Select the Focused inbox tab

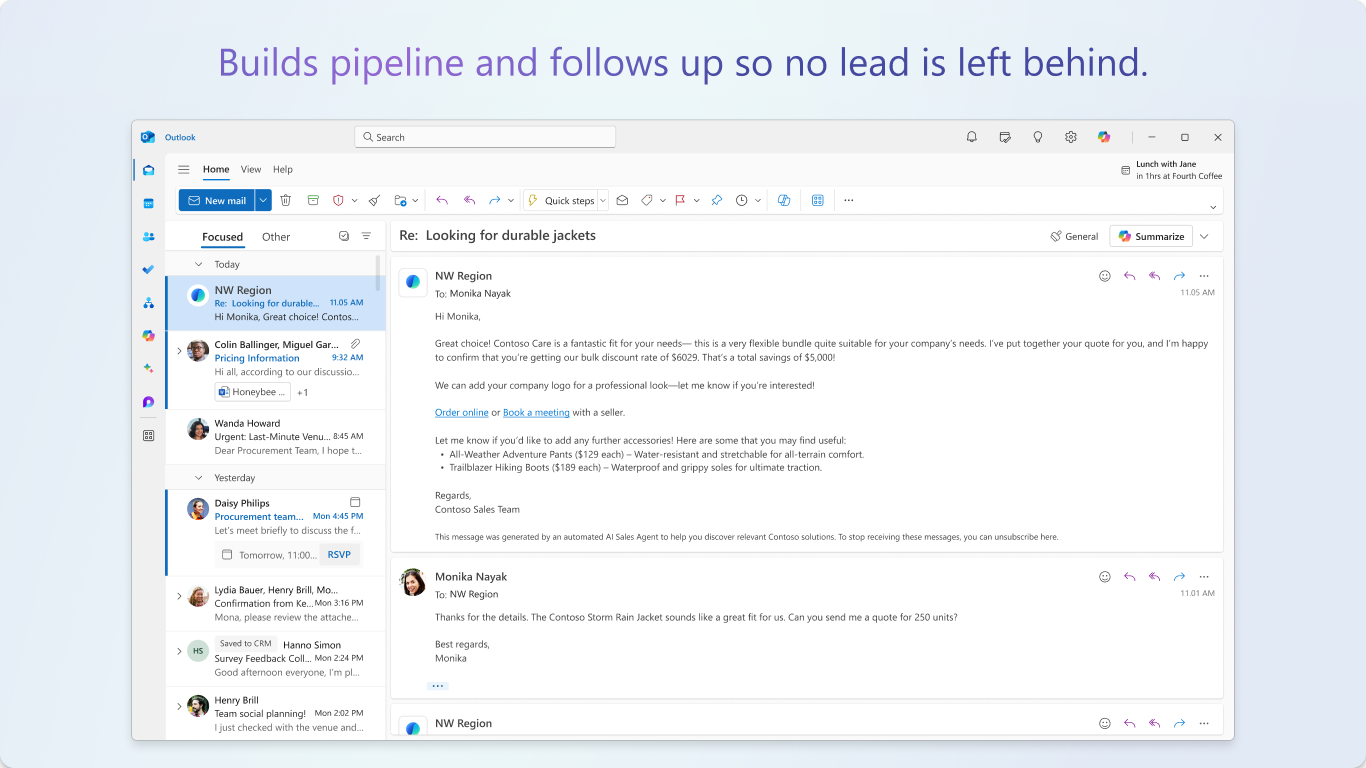pos(222,237)
